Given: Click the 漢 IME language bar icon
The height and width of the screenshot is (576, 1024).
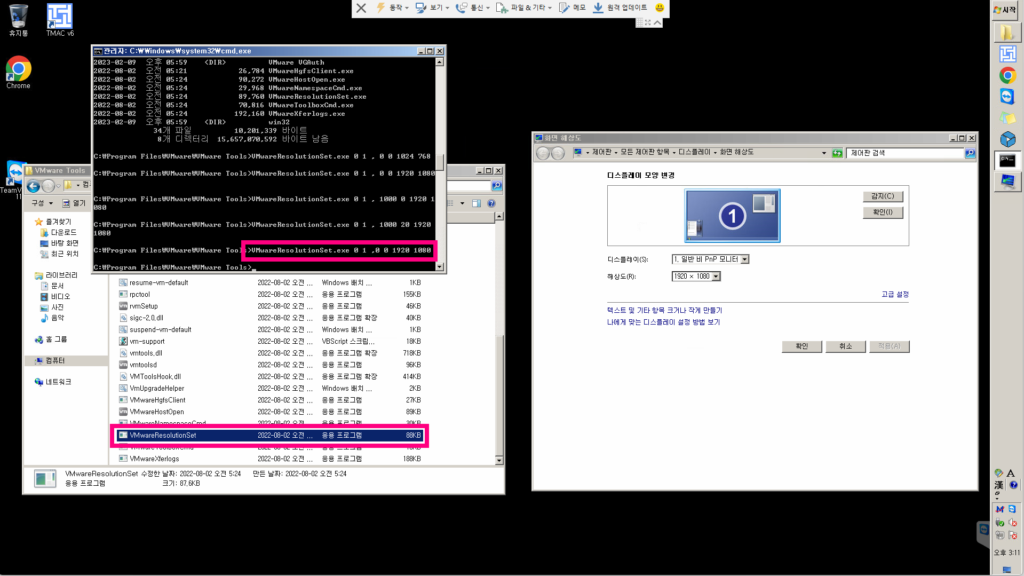Looking at the screenshot, I should [x=999, y=485].
